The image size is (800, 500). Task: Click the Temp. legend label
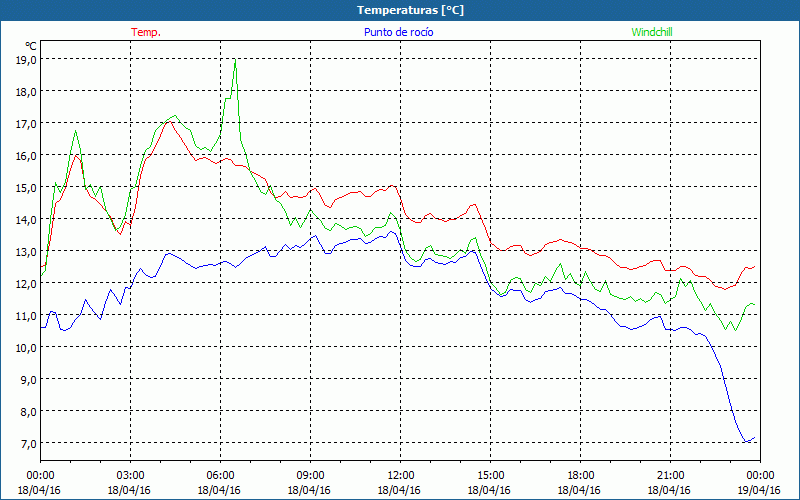(x=146, y=32)
